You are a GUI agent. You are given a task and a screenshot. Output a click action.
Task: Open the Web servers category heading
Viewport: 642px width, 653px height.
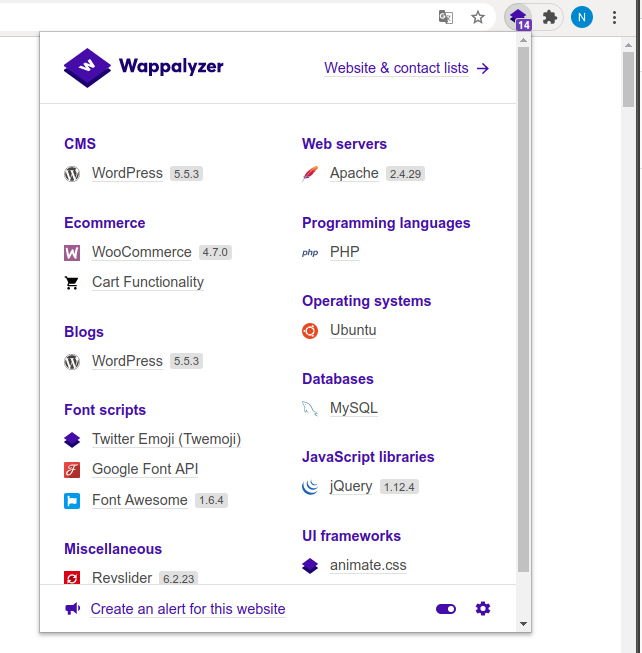click(x=344, y=144)
